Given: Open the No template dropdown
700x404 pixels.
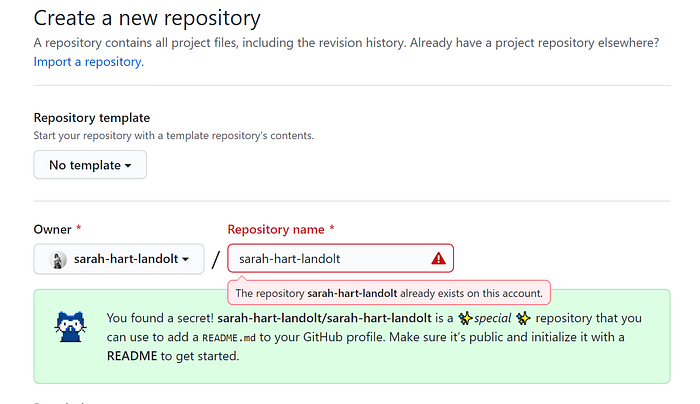Looking at the screenshot, I should (90, 165).
